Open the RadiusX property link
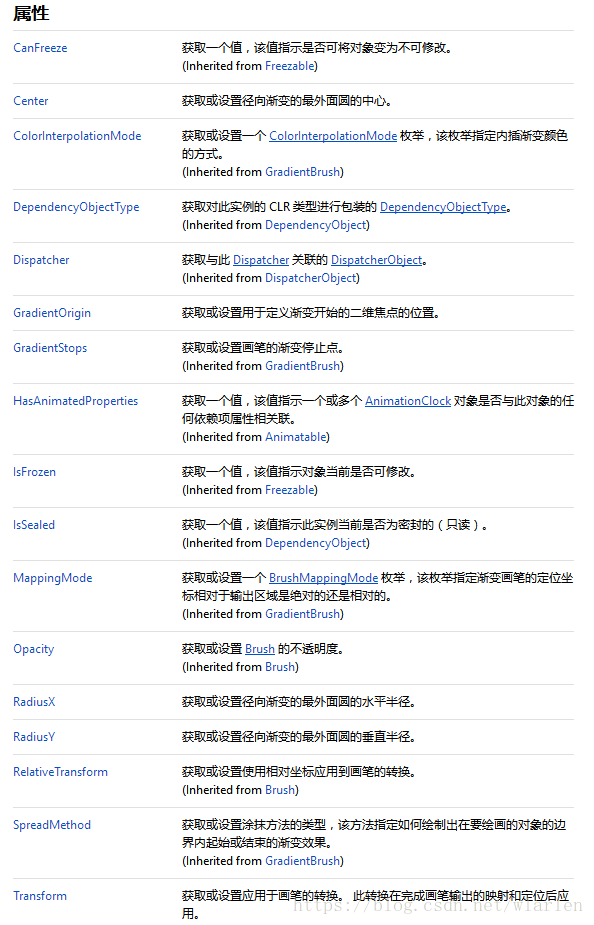Viewport: 594px width, 925px height. (34, 701)
